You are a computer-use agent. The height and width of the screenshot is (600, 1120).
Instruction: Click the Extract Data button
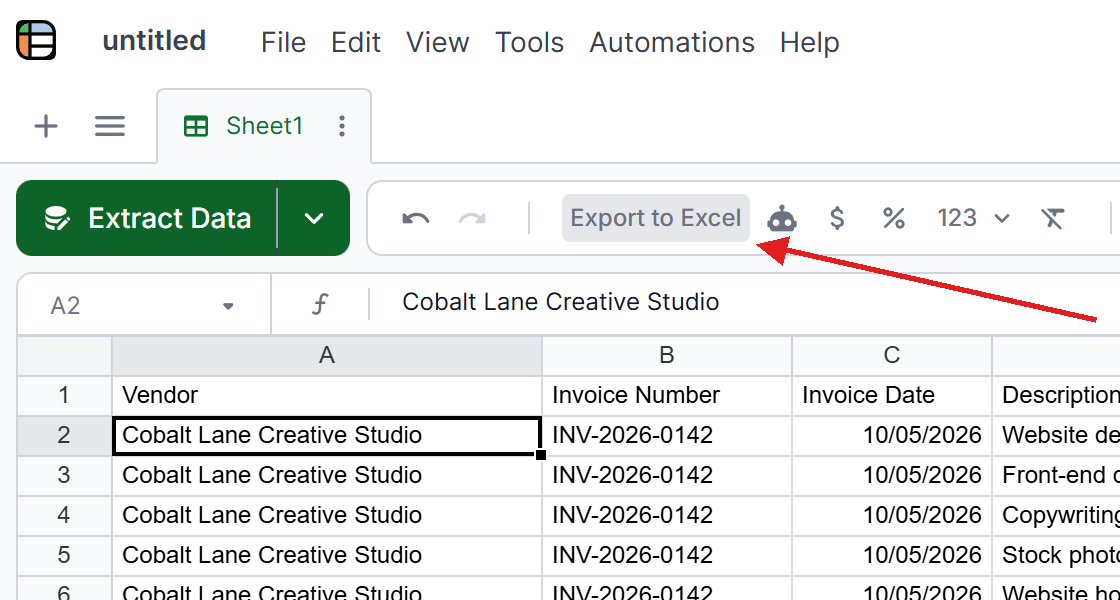point(146,218)
